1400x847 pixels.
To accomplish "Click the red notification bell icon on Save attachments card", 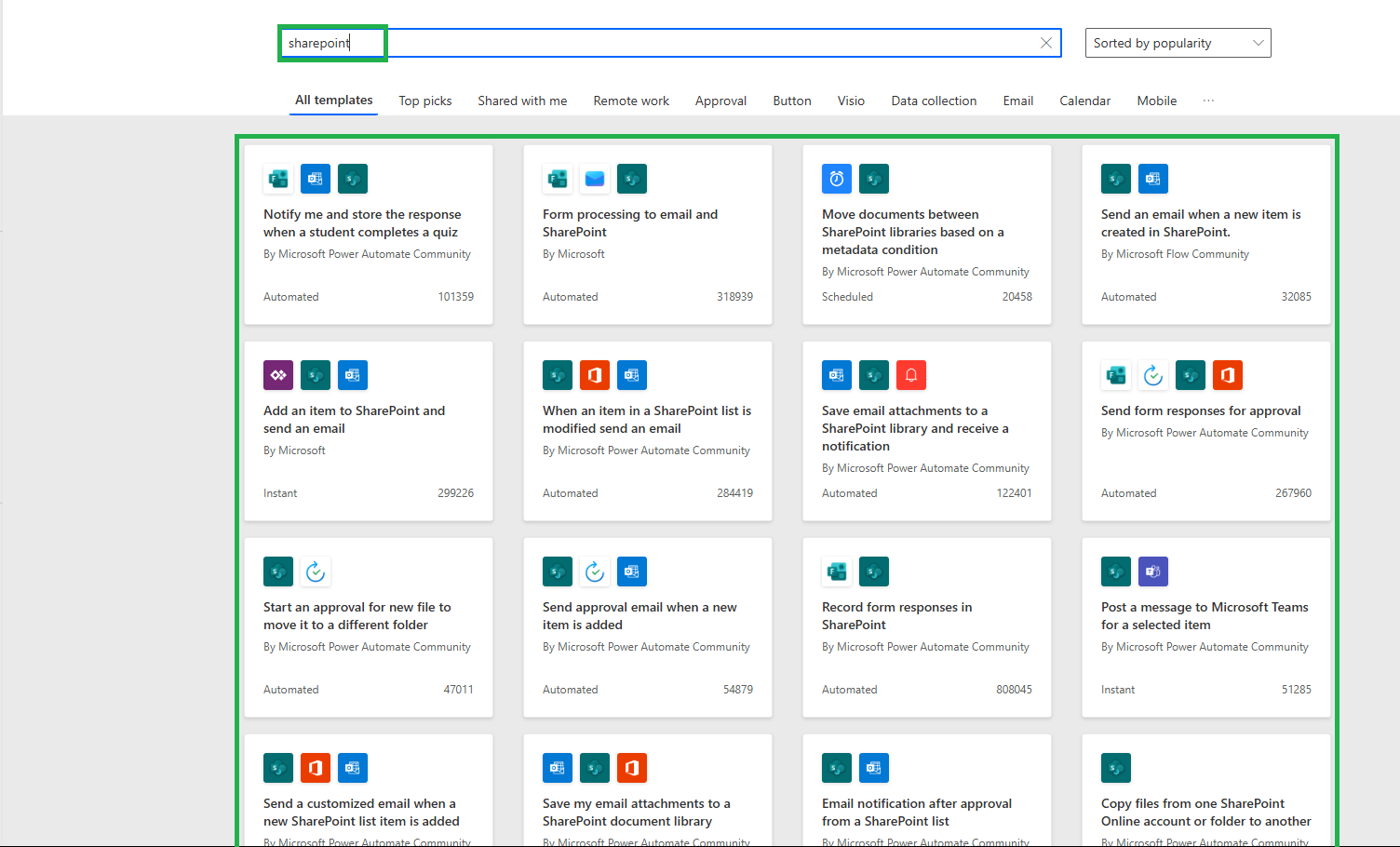I will pos(911,375).
